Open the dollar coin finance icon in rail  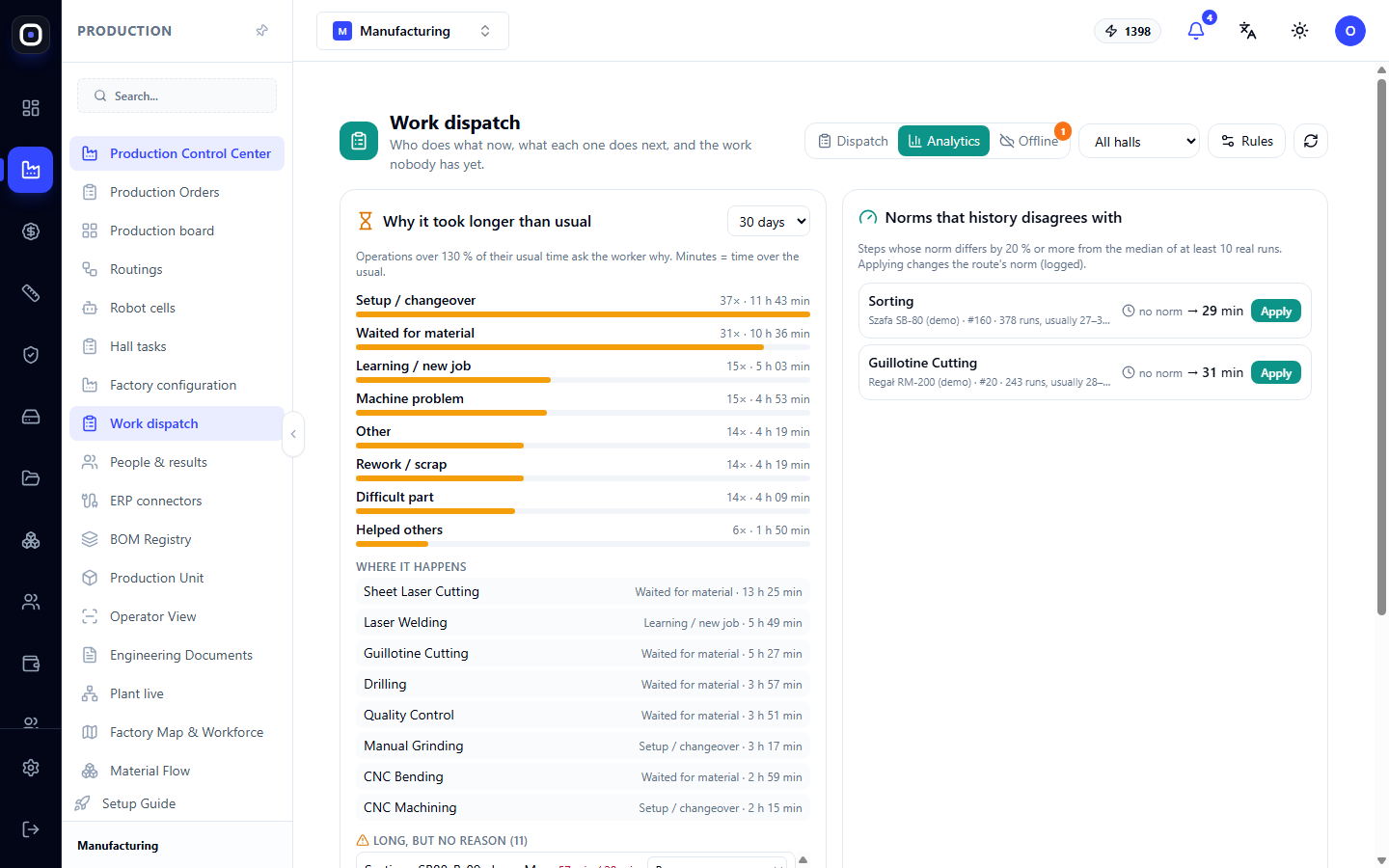(31, 231)
